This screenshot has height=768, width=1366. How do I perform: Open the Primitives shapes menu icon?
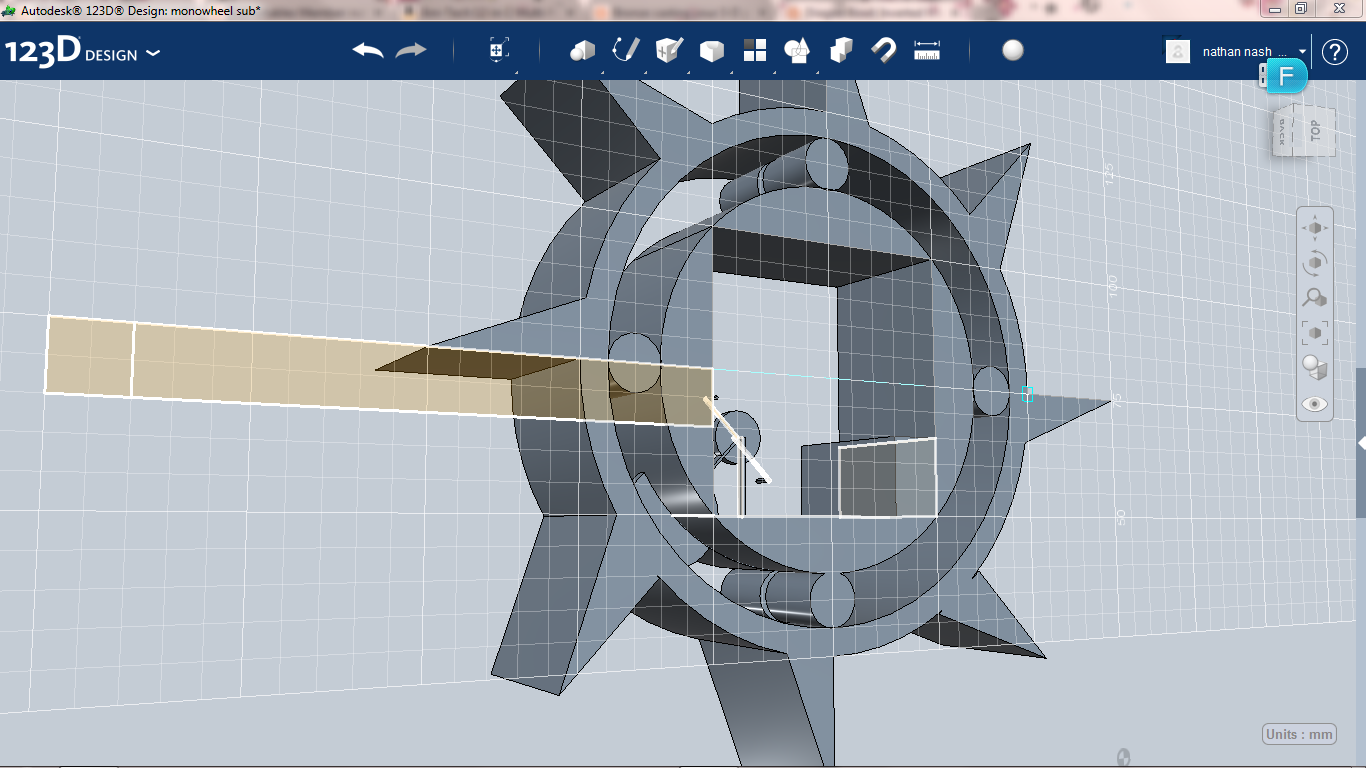(582, 50)
